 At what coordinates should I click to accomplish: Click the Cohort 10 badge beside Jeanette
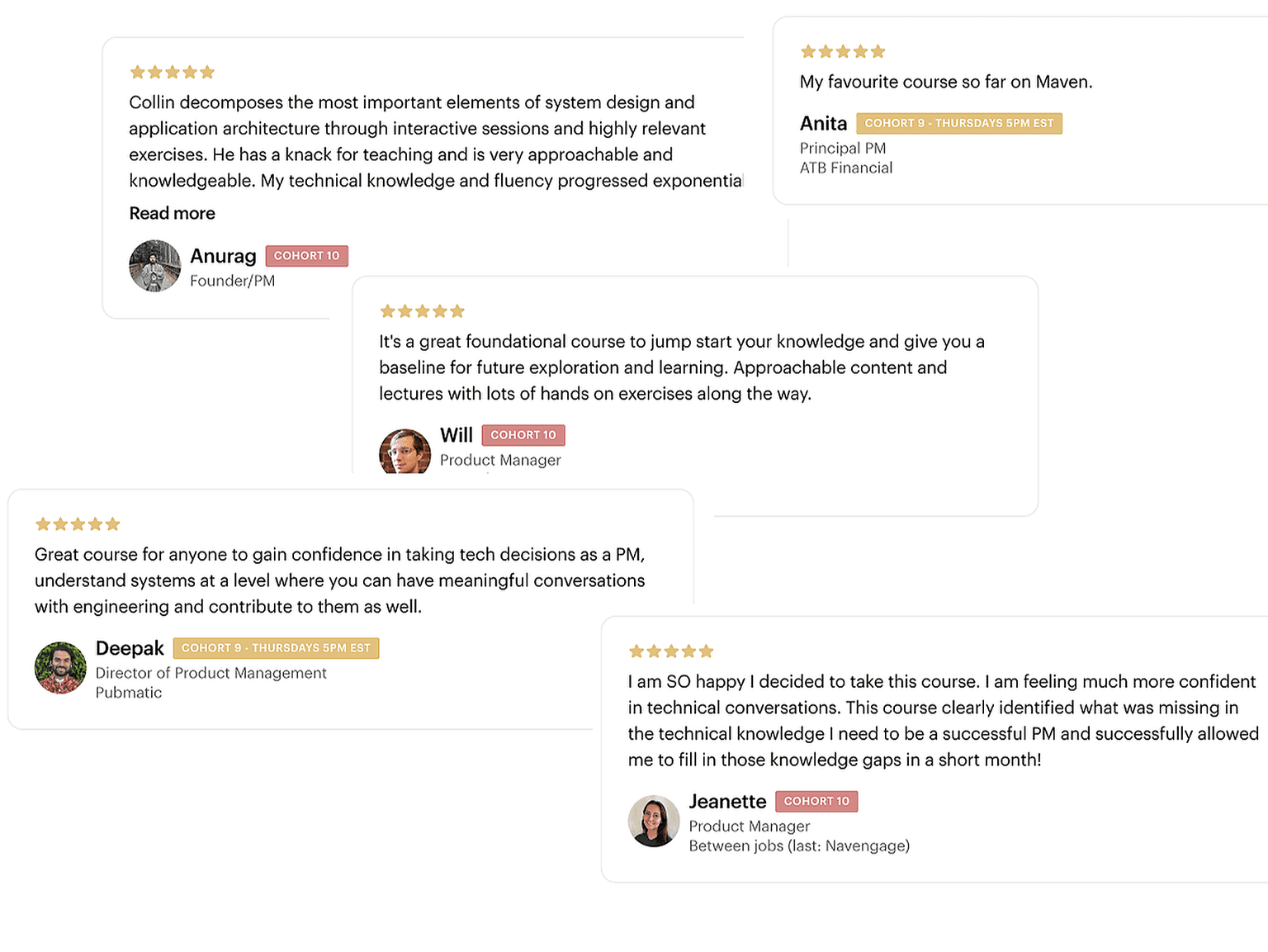[x=816, y=801]
